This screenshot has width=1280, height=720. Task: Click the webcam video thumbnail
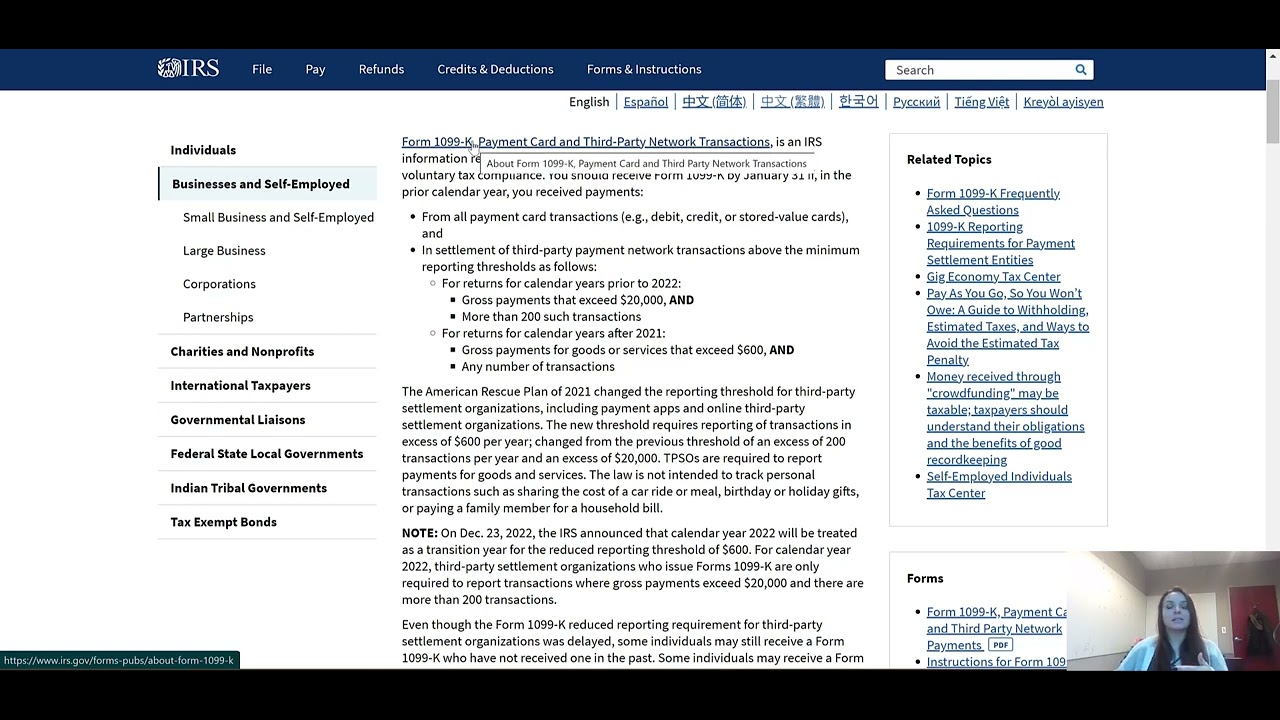[1173, 610]
